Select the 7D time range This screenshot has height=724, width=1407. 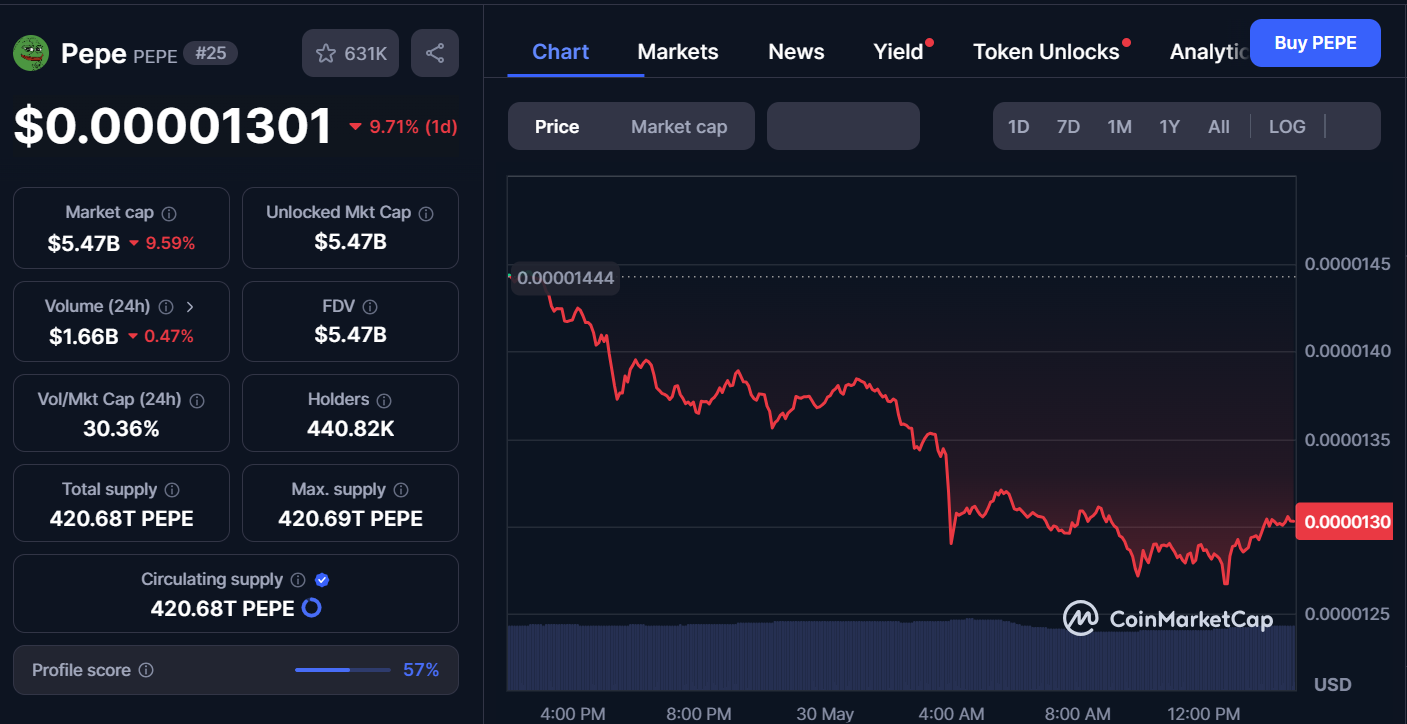tap(1068, 127)
